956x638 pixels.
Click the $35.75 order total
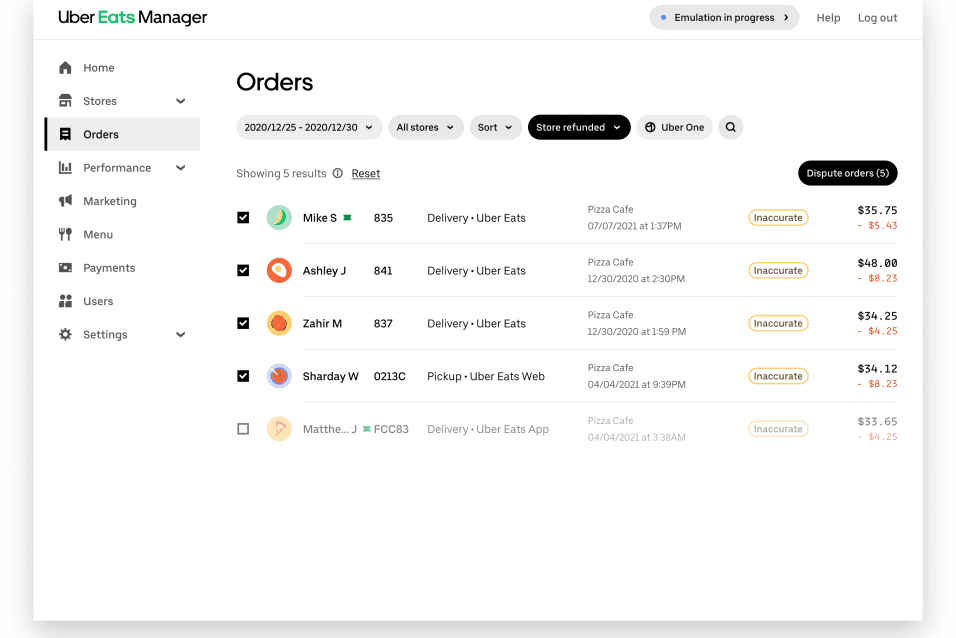pyautogui.click(x=877, y=210)
